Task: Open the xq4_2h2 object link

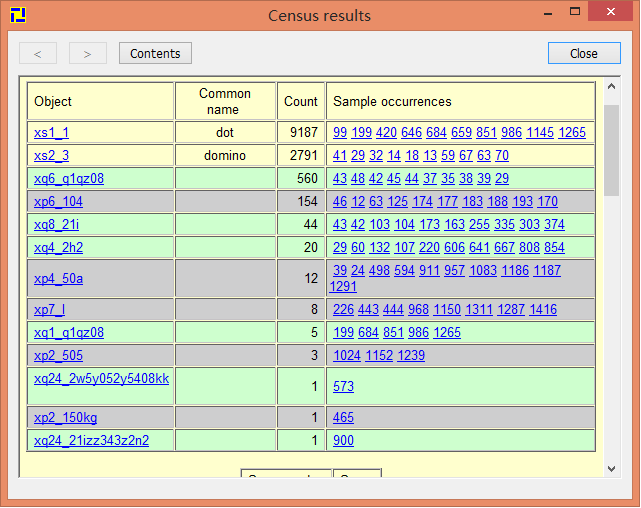Action: click(x=58, y=247)
